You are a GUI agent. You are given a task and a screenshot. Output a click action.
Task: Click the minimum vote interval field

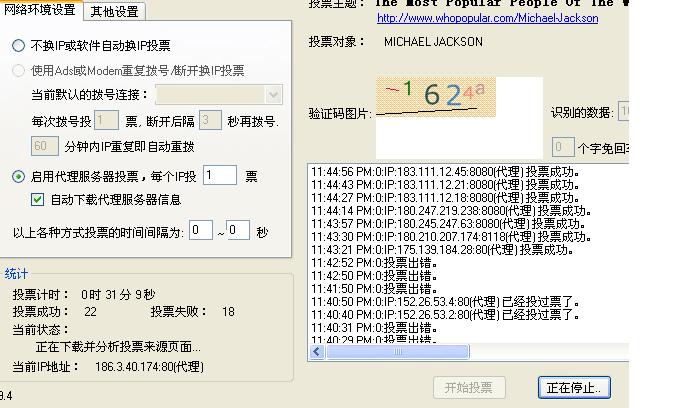(x=200, y=231)
